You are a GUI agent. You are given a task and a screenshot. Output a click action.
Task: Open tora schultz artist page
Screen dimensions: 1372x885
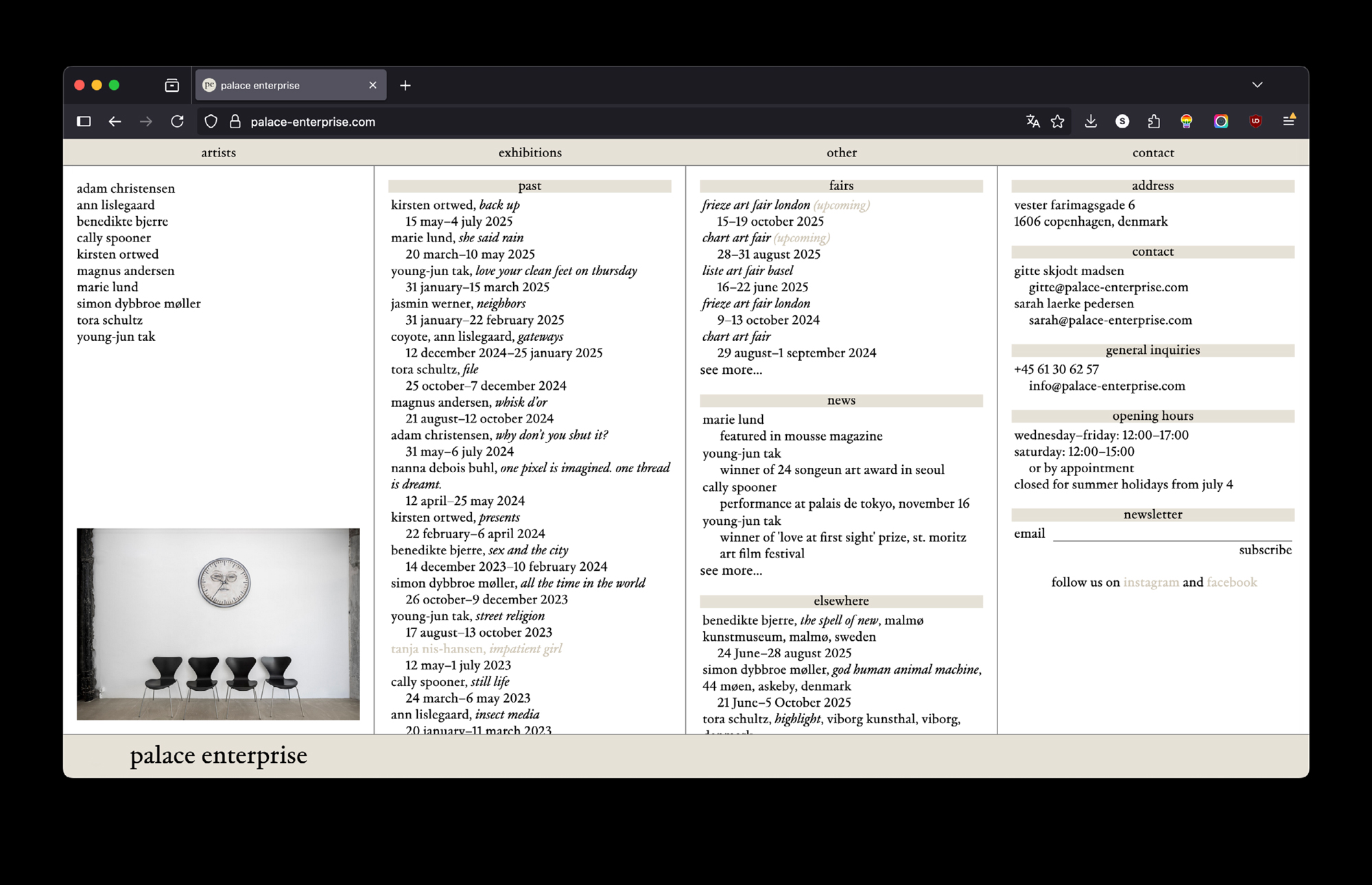click(x=109, y=320)
